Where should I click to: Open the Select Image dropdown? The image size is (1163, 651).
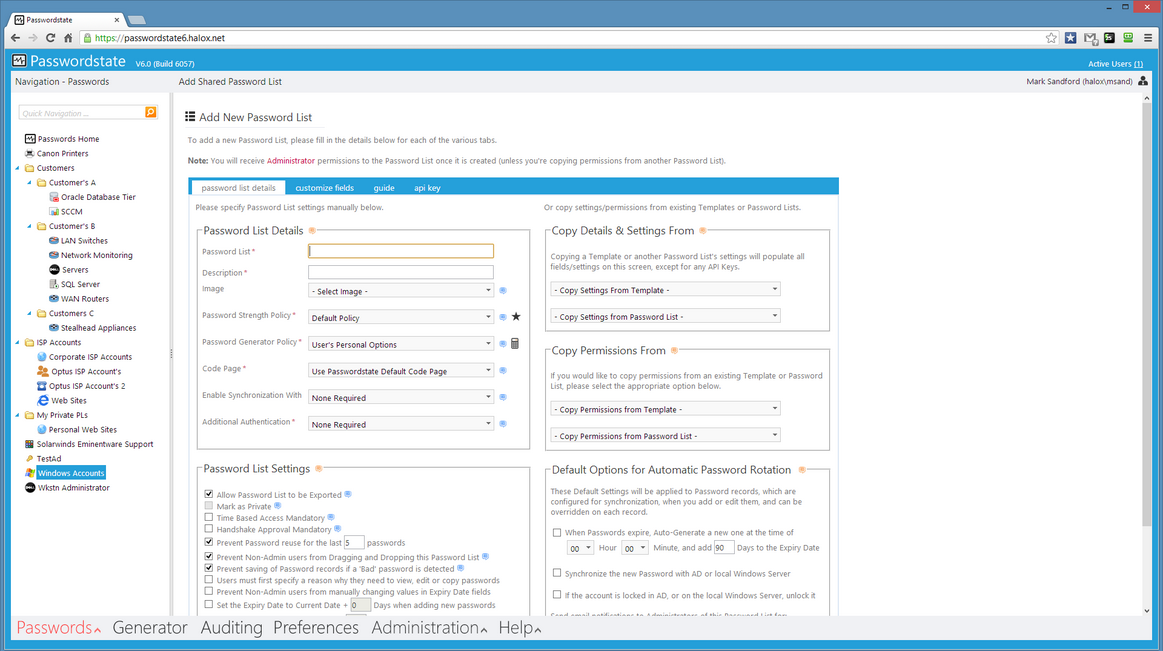[401, 291]
